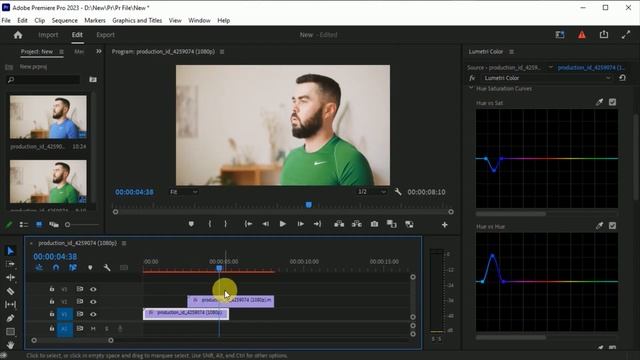Click Add Marker in Program monitor

(191, 224)
